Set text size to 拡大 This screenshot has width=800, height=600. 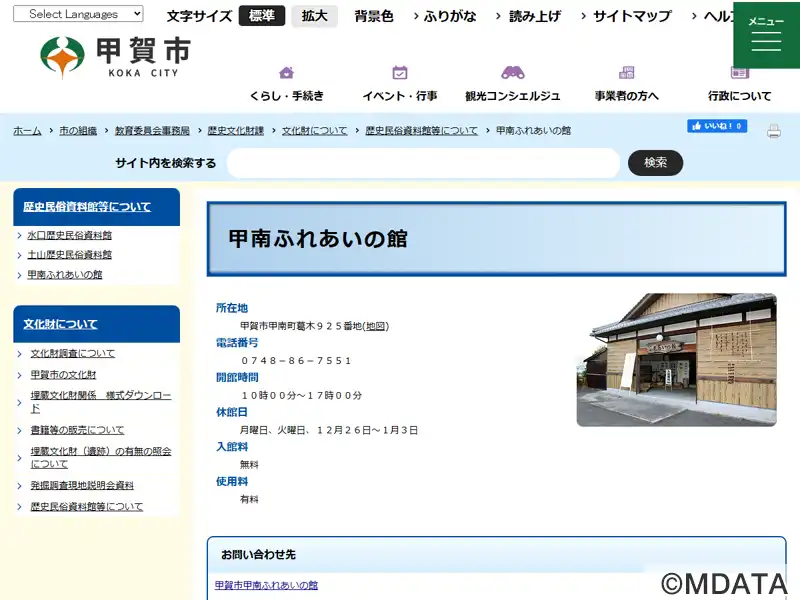[314, 16]
